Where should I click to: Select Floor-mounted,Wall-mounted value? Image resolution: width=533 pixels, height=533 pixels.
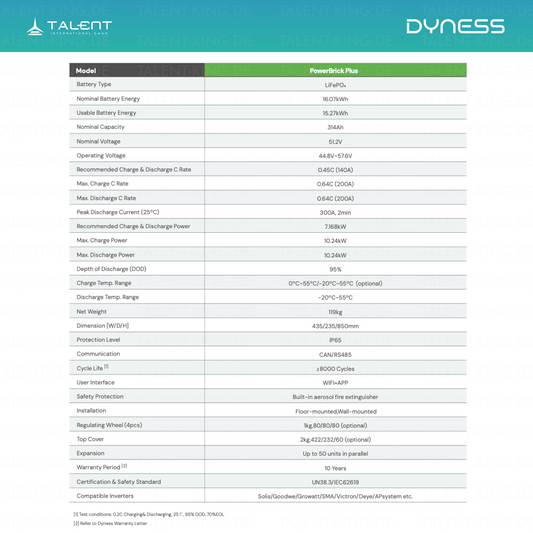336,412
